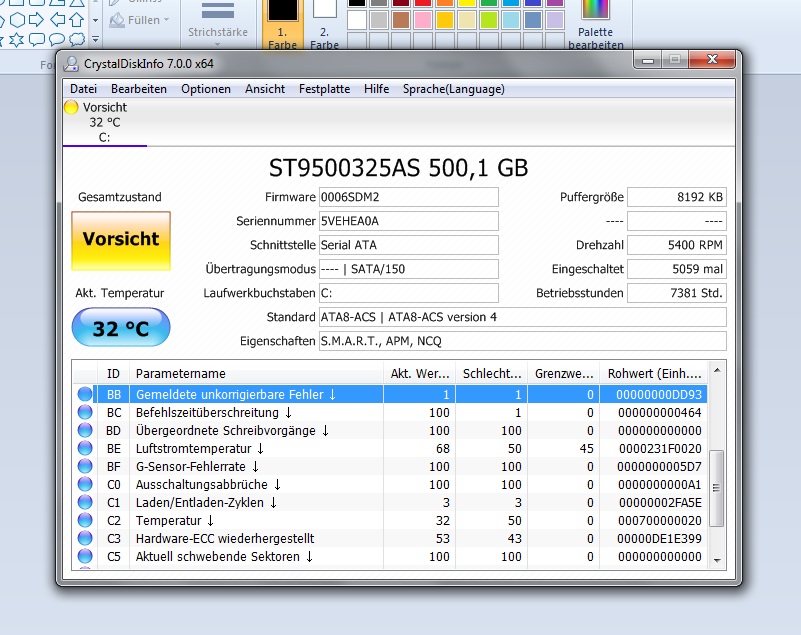Image resolution: width=801 pixels, height=635 pixels.
Task: Click the status circle of row C3
Action: pyautogui.click(x=85, y=538)
